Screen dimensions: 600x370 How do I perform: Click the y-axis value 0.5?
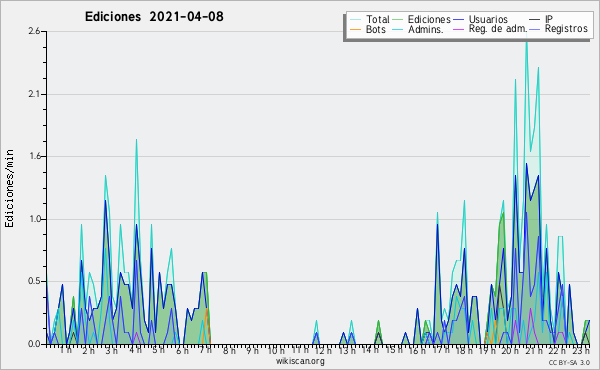[x=34, y=282]
